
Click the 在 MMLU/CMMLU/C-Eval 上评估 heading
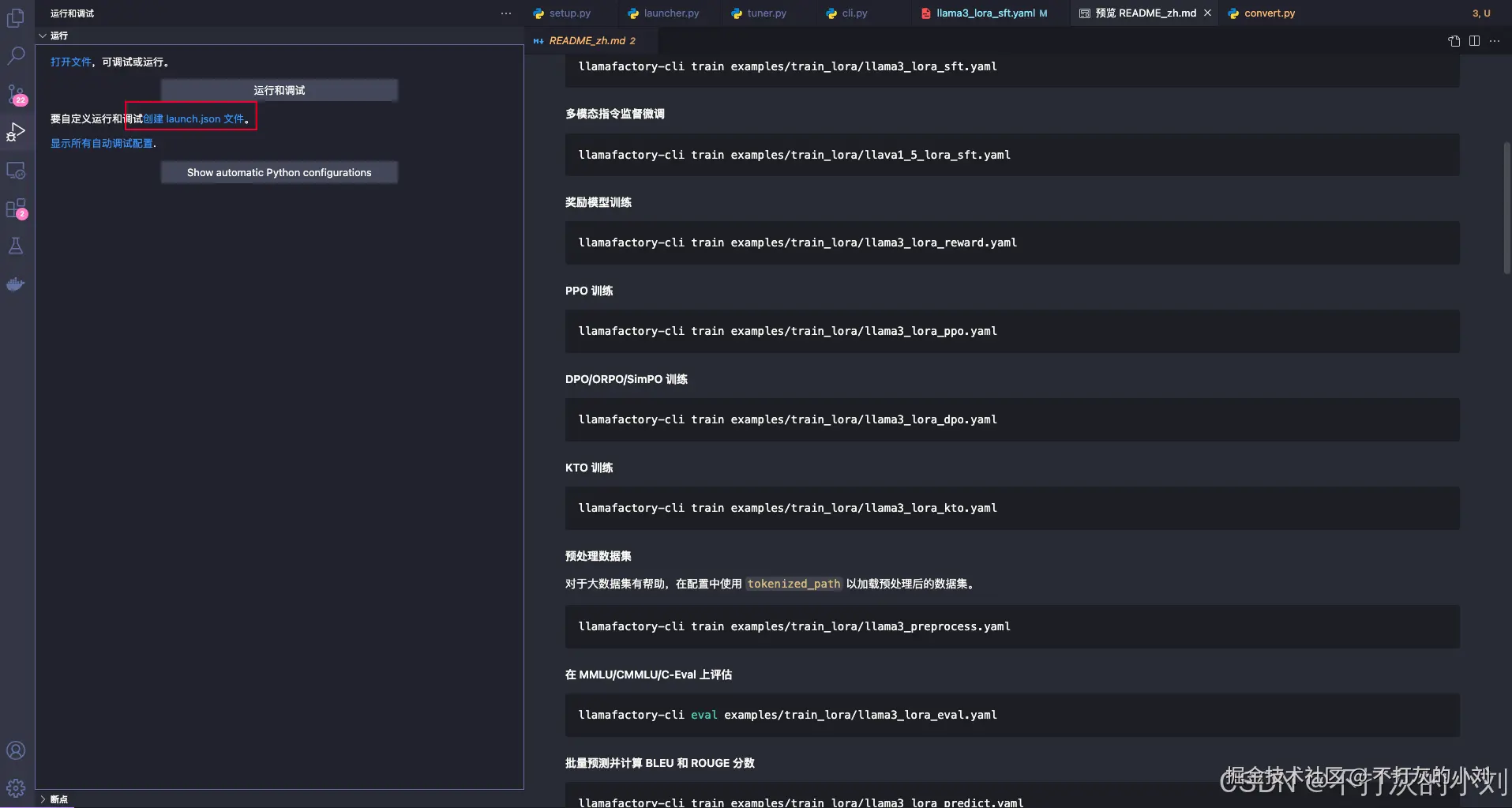tap(648, 675)
